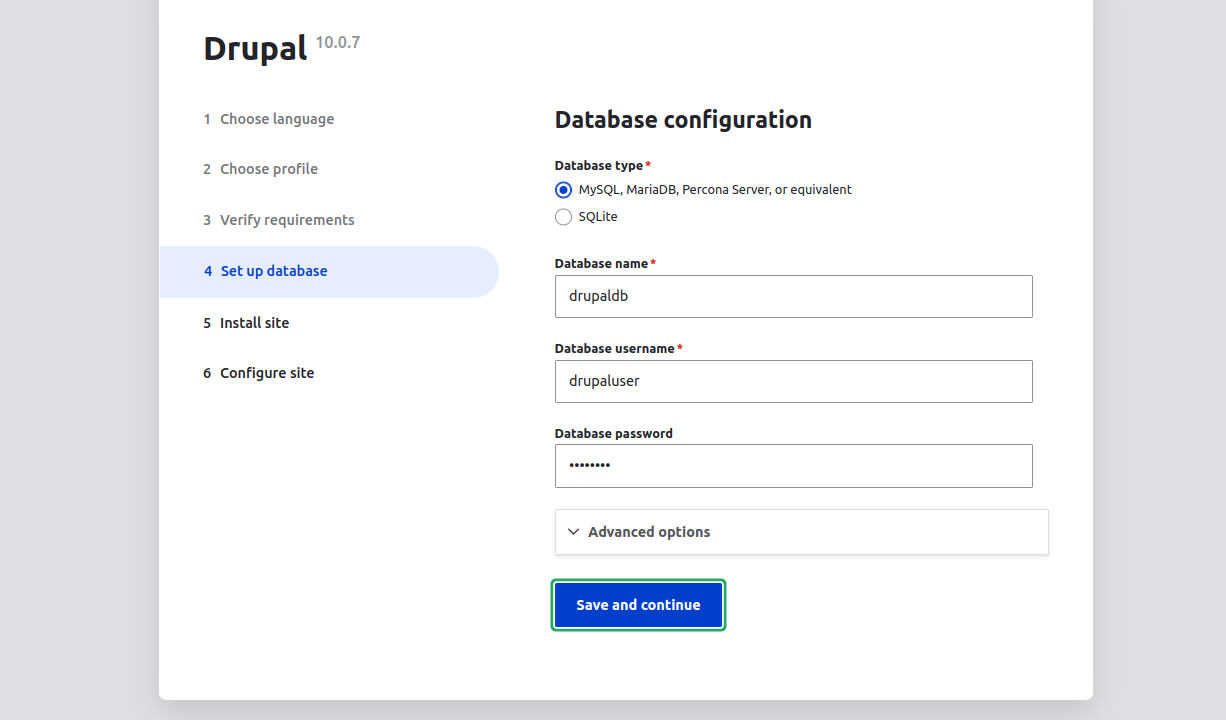Select the Verify requirements step
This screenshot has width=1226, height=720.
[x=286, y=220]
